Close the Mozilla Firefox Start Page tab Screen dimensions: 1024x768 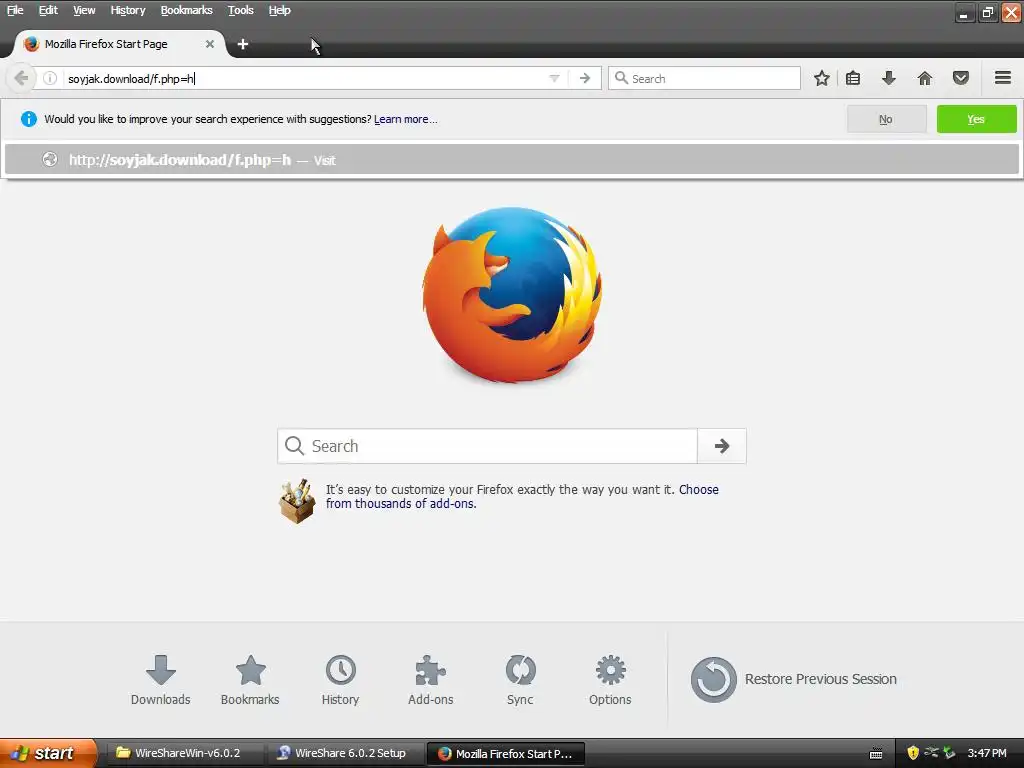[210, 44]
